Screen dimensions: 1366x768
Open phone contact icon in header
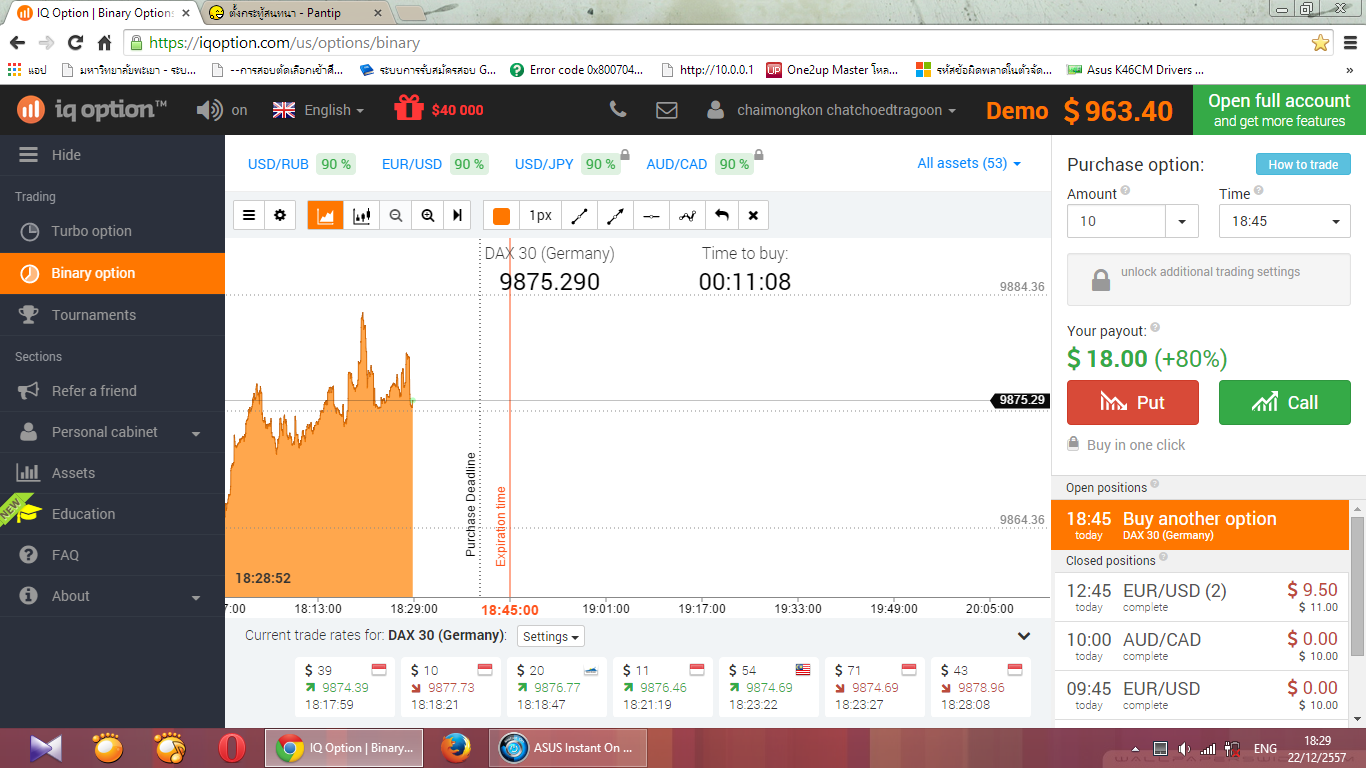point(618,110)
